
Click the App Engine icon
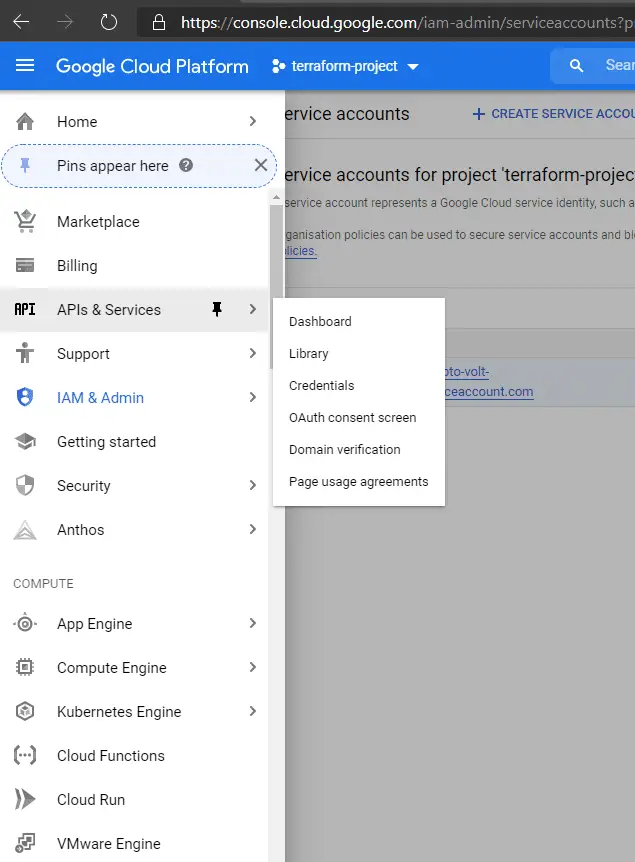(x=25, y=624)
